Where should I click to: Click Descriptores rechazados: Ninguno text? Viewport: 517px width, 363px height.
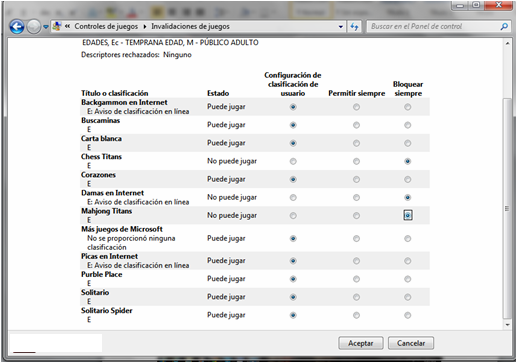136,55
